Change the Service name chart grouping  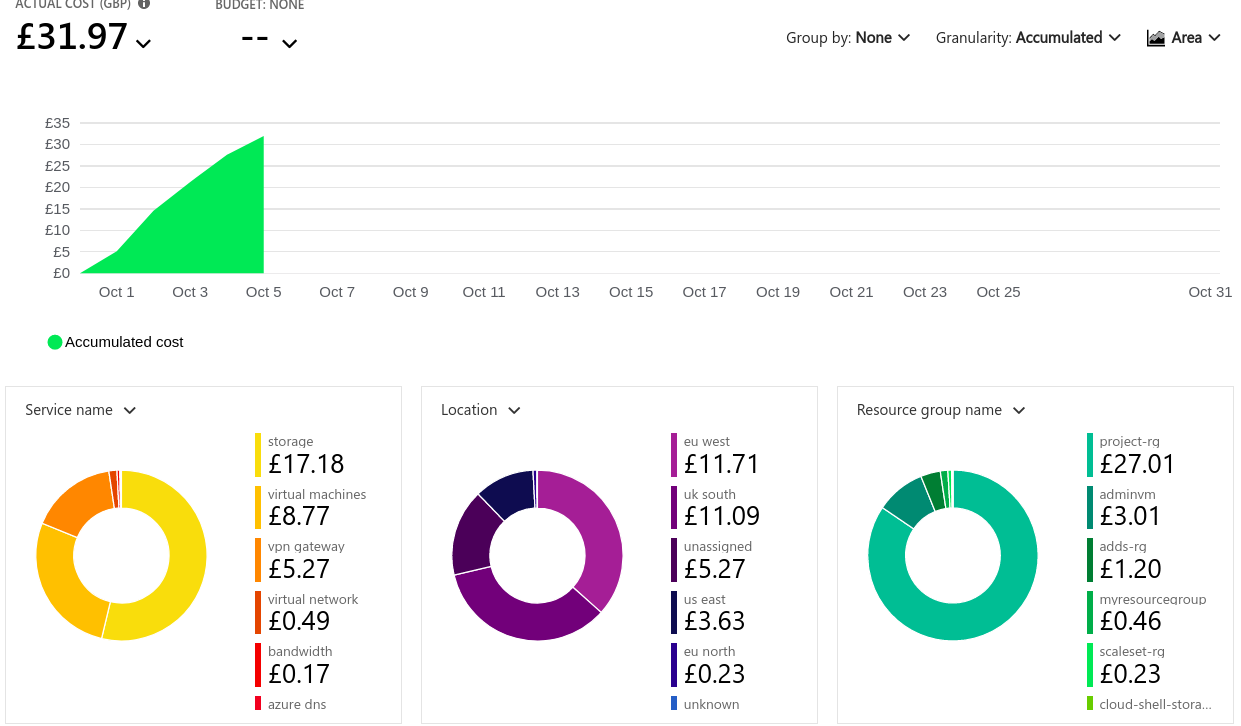[x=80, y=410]
